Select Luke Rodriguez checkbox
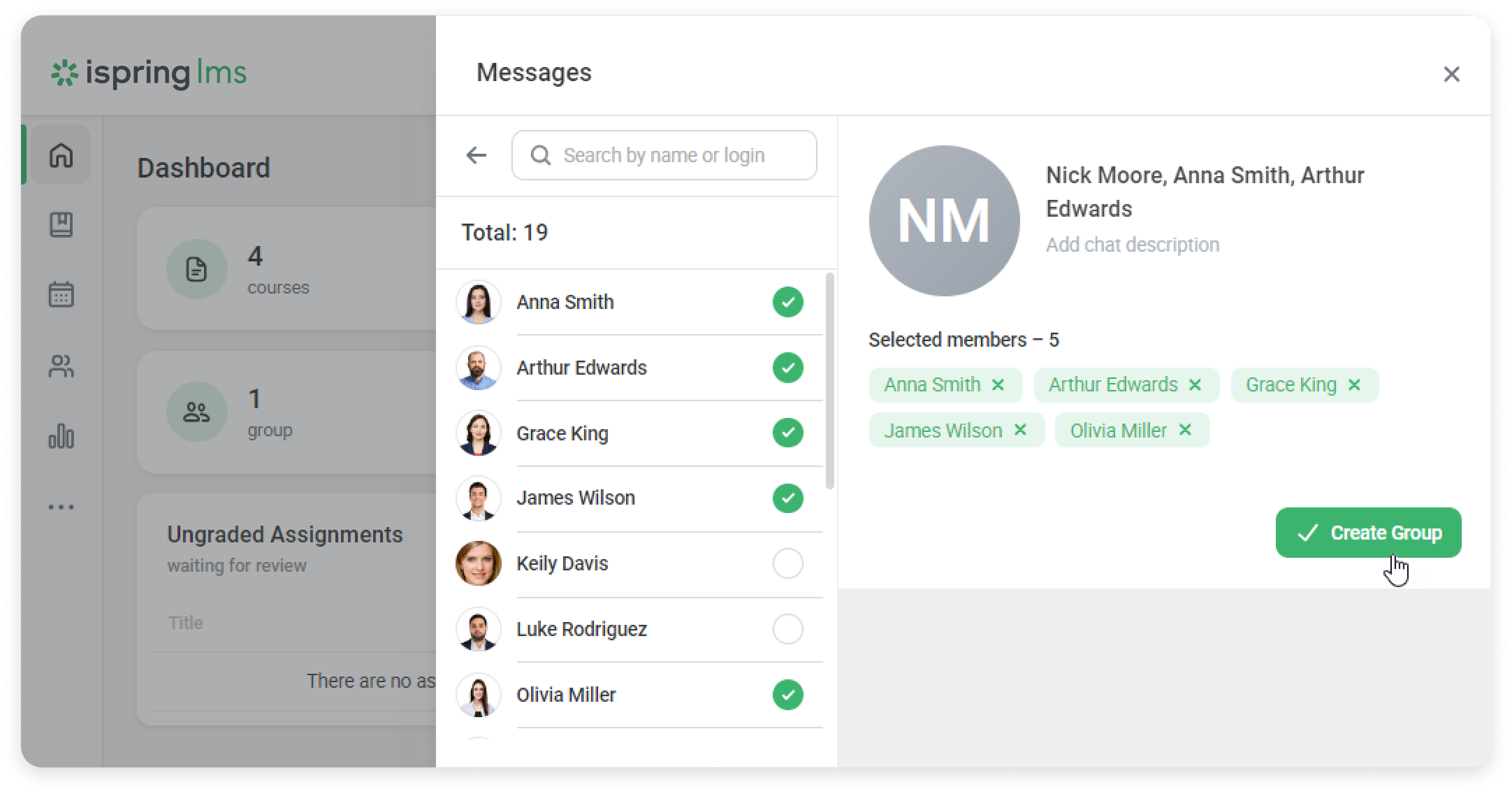 pyautogui.click(x=787, y=629)
